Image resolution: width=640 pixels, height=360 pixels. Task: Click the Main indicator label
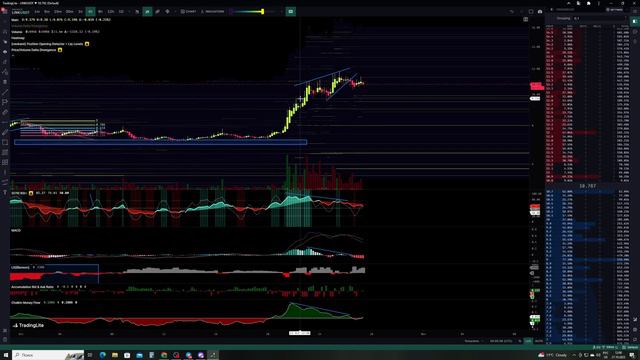click(x=15, y=19)
